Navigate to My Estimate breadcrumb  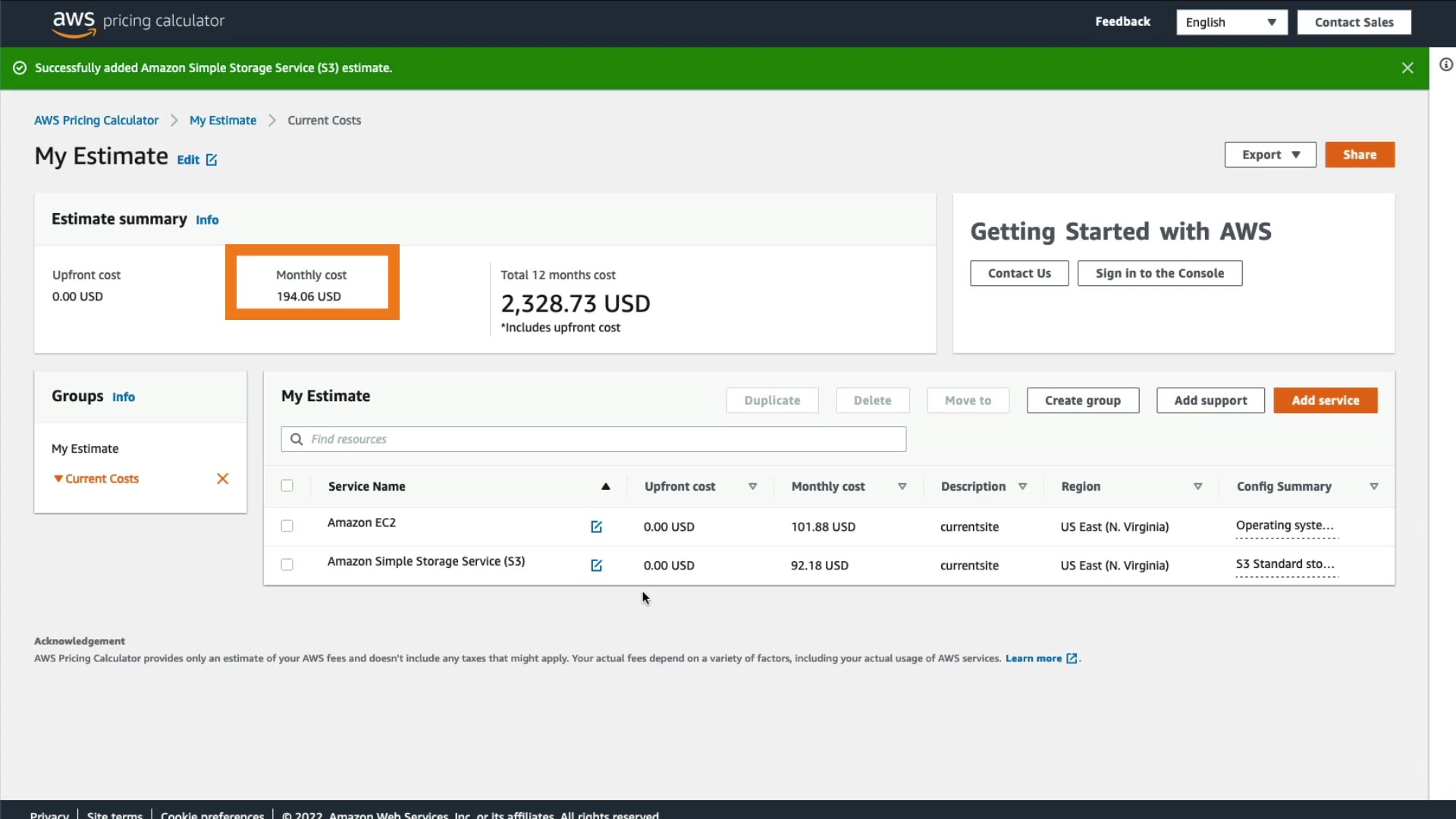point(223,121)
